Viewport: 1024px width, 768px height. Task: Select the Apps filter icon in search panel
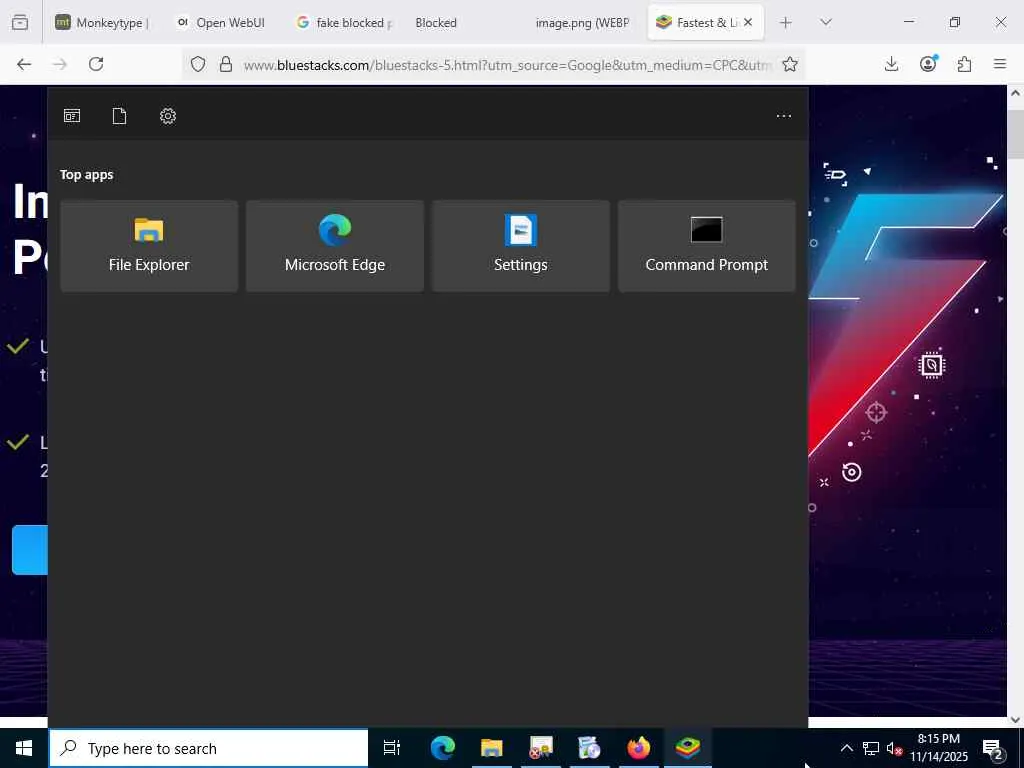(x=72, y=116)
